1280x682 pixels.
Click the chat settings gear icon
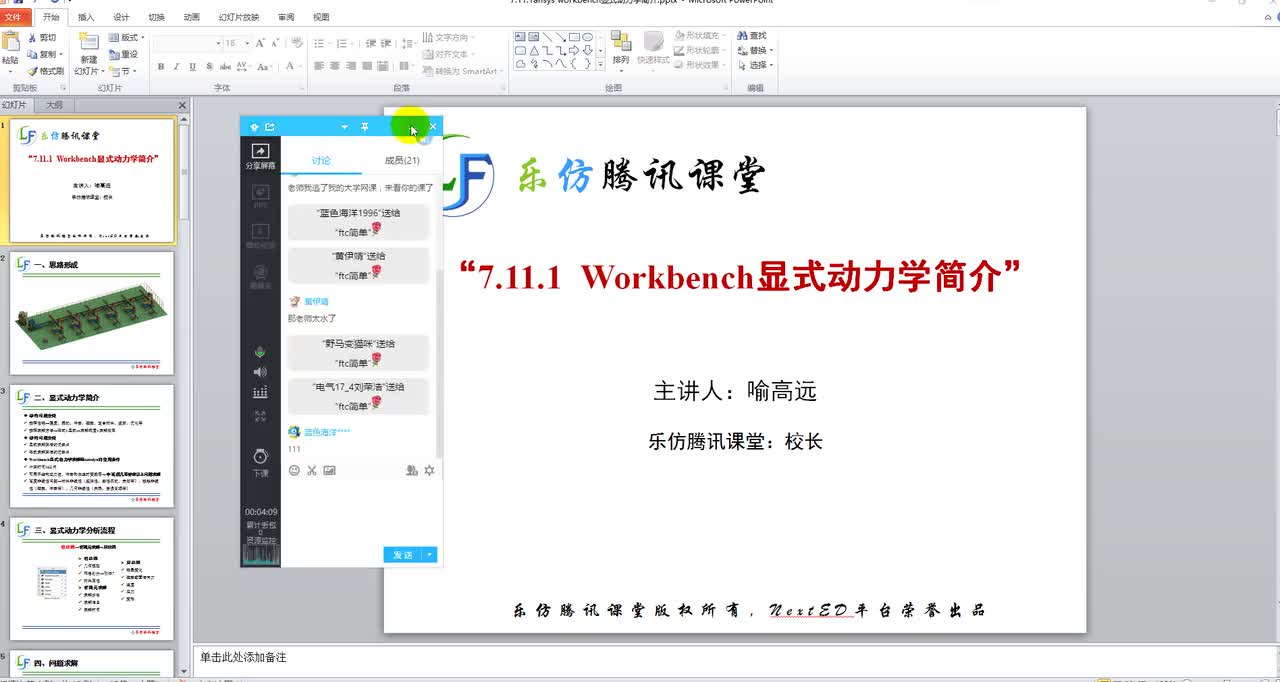point(429,470)
